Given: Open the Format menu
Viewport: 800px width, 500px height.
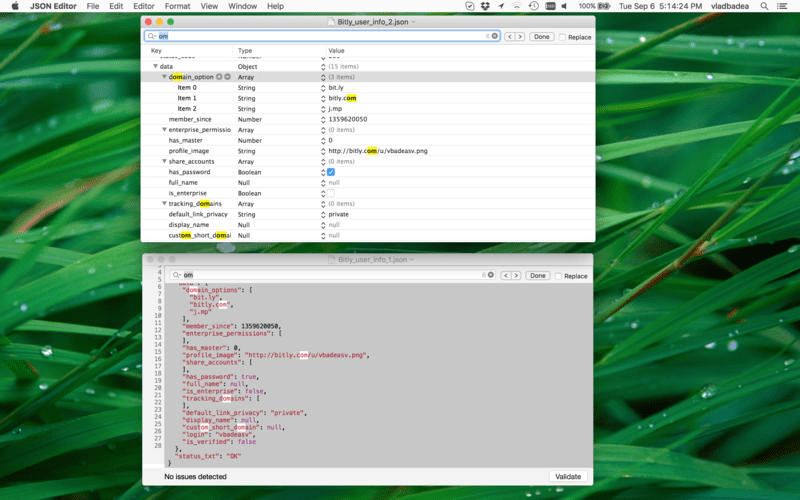Looking at the screenshot, I should [178, 6].
